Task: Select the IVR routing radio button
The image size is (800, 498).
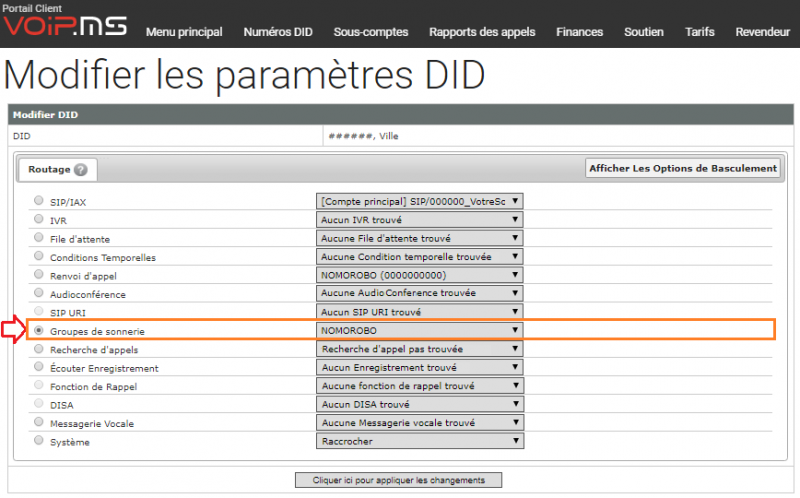Action: [x=39, y=219]
